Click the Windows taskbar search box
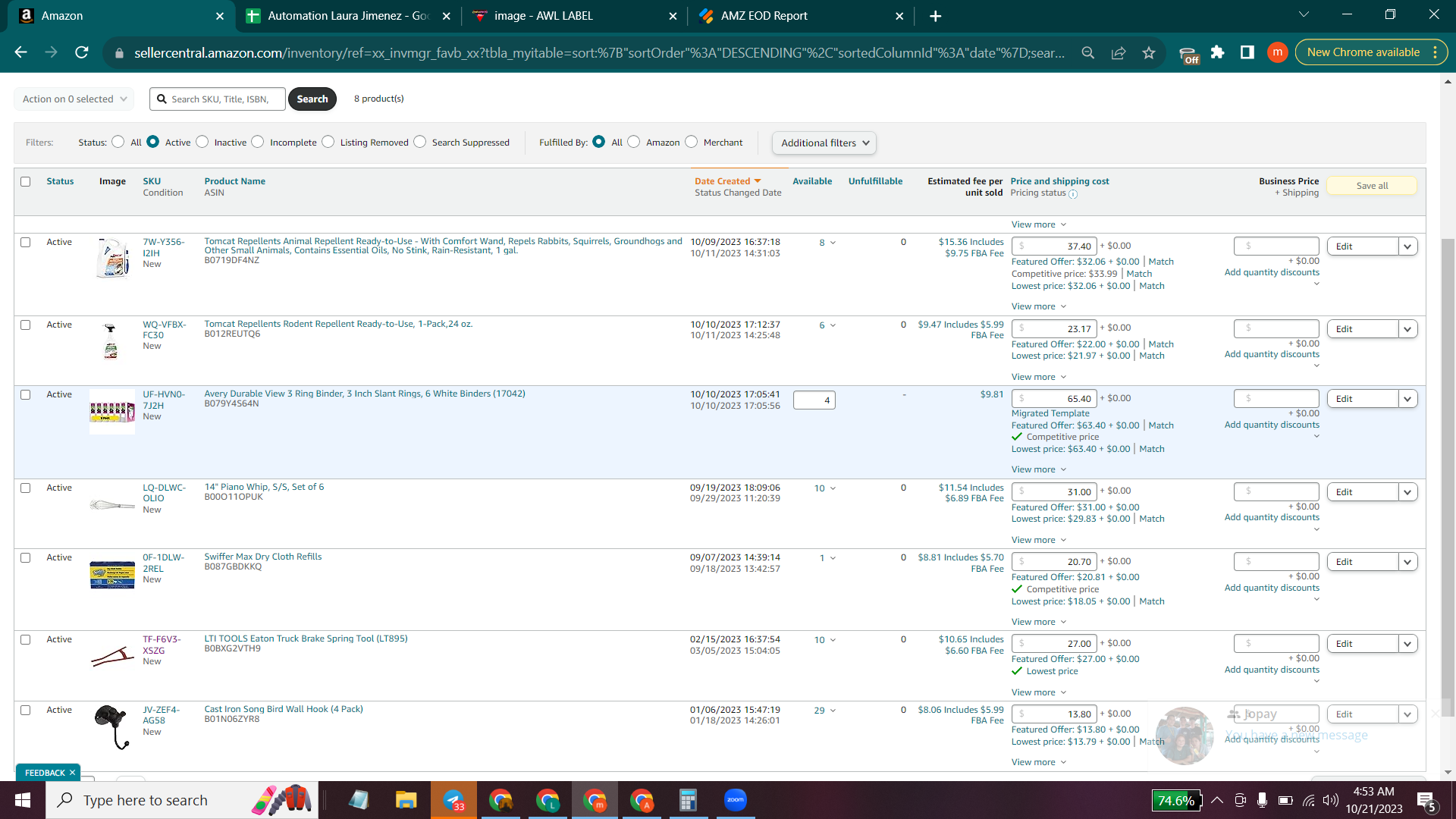 [182, 800]
